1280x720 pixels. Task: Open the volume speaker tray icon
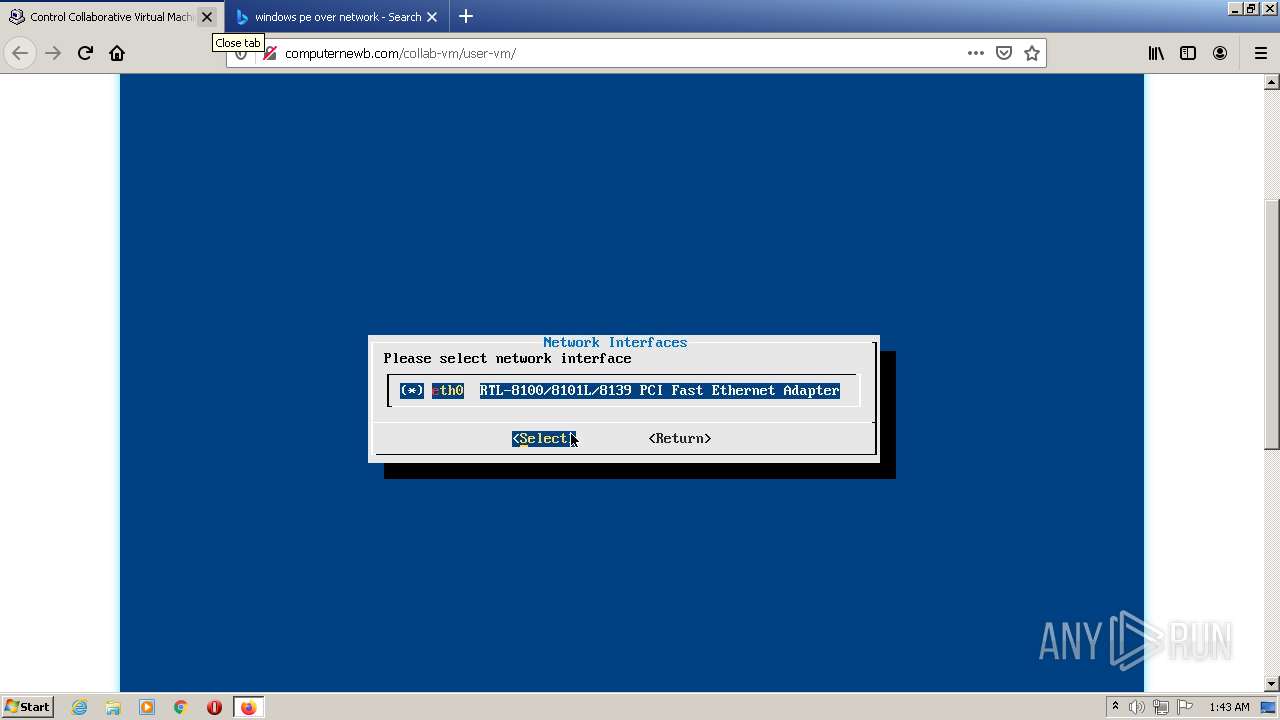[1138, 707]
